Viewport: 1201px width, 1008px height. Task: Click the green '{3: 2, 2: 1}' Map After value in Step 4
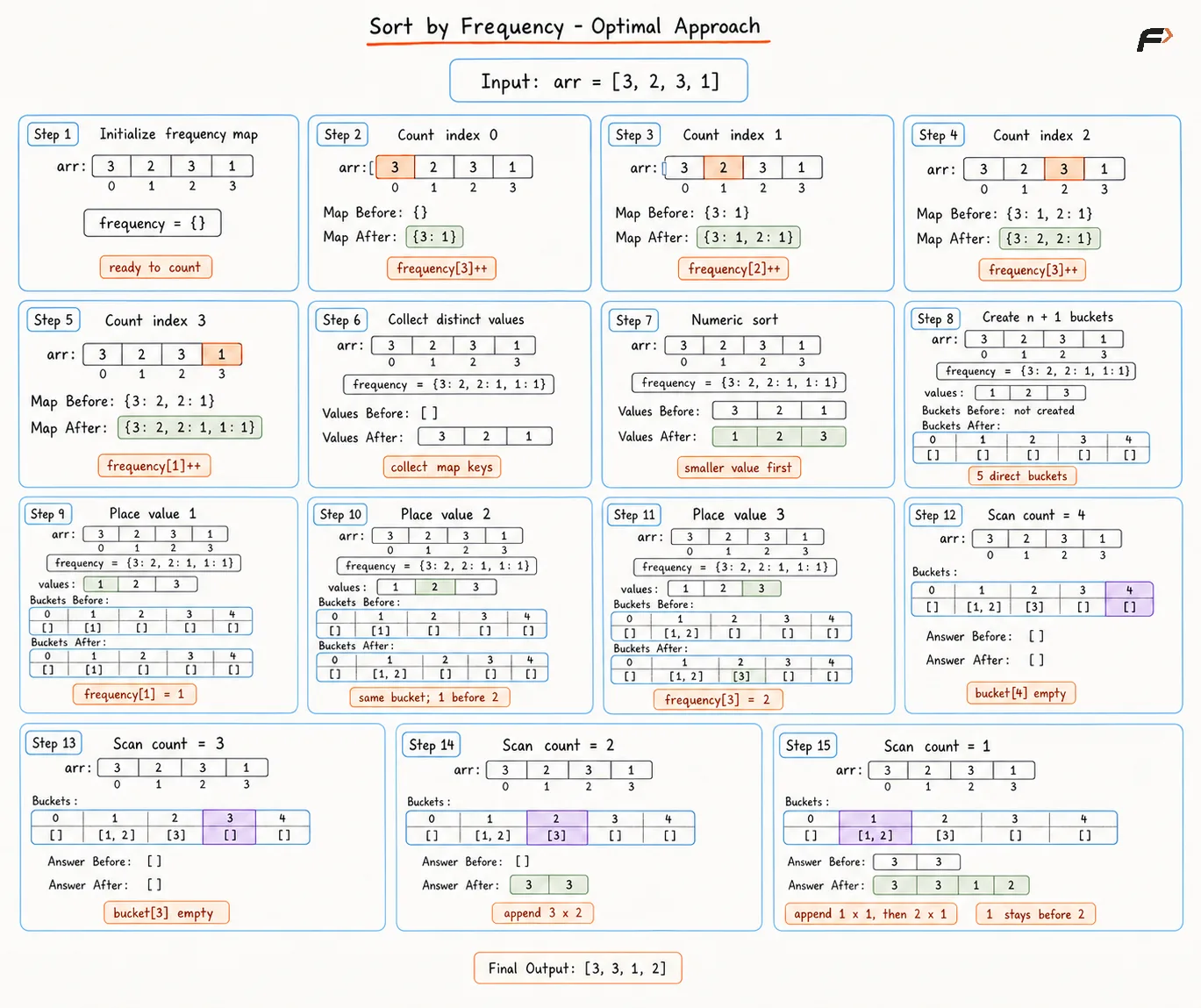tap(1049, 239)
